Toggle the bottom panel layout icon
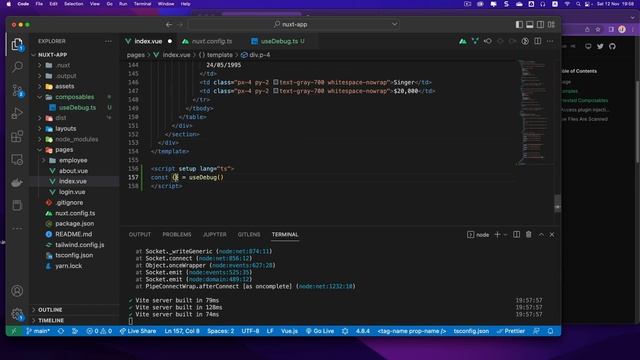The height and width of the screenshot is (360, 640). coord(529,24)
